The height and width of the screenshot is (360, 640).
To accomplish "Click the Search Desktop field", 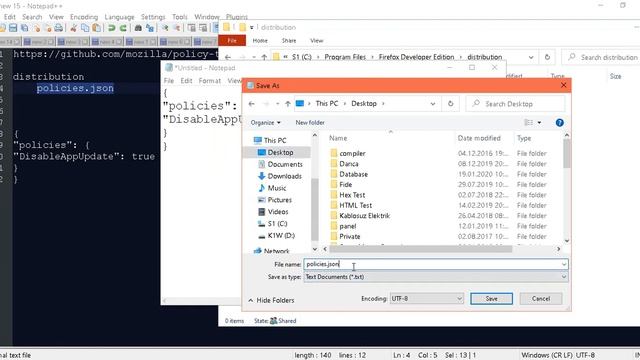I will click(x=516, y=104).
